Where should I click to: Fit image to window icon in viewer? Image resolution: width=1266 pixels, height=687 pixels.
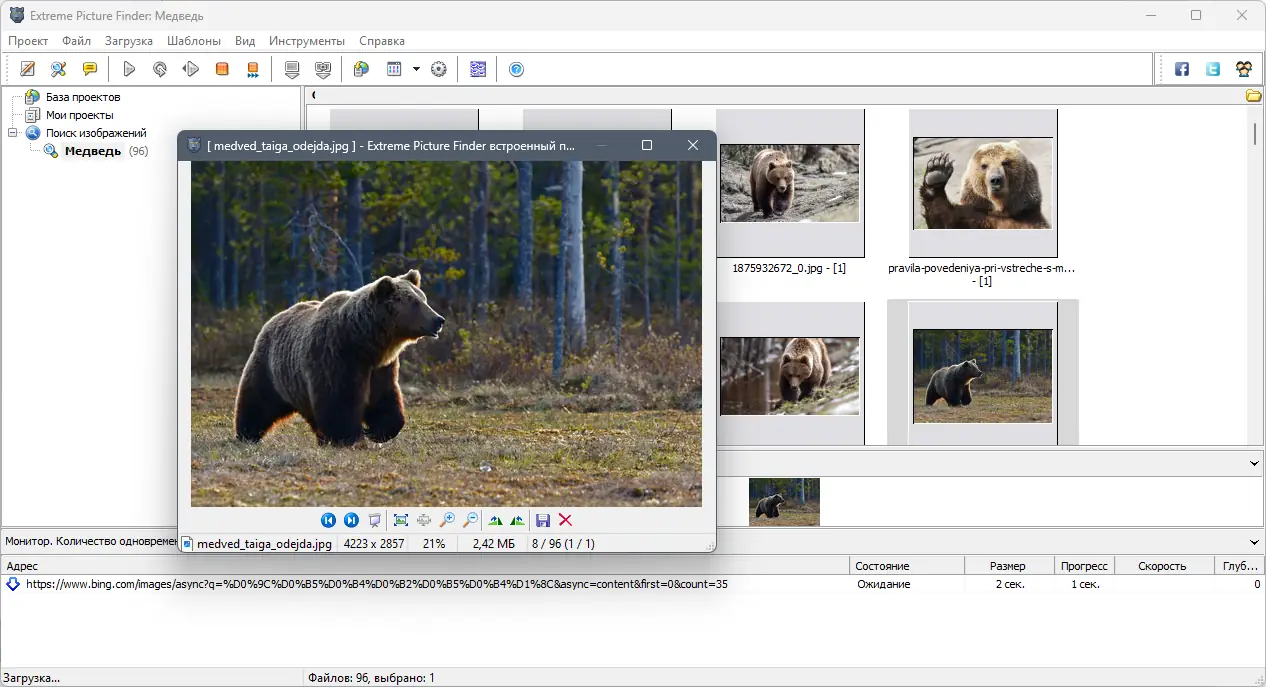click(401, 520)
